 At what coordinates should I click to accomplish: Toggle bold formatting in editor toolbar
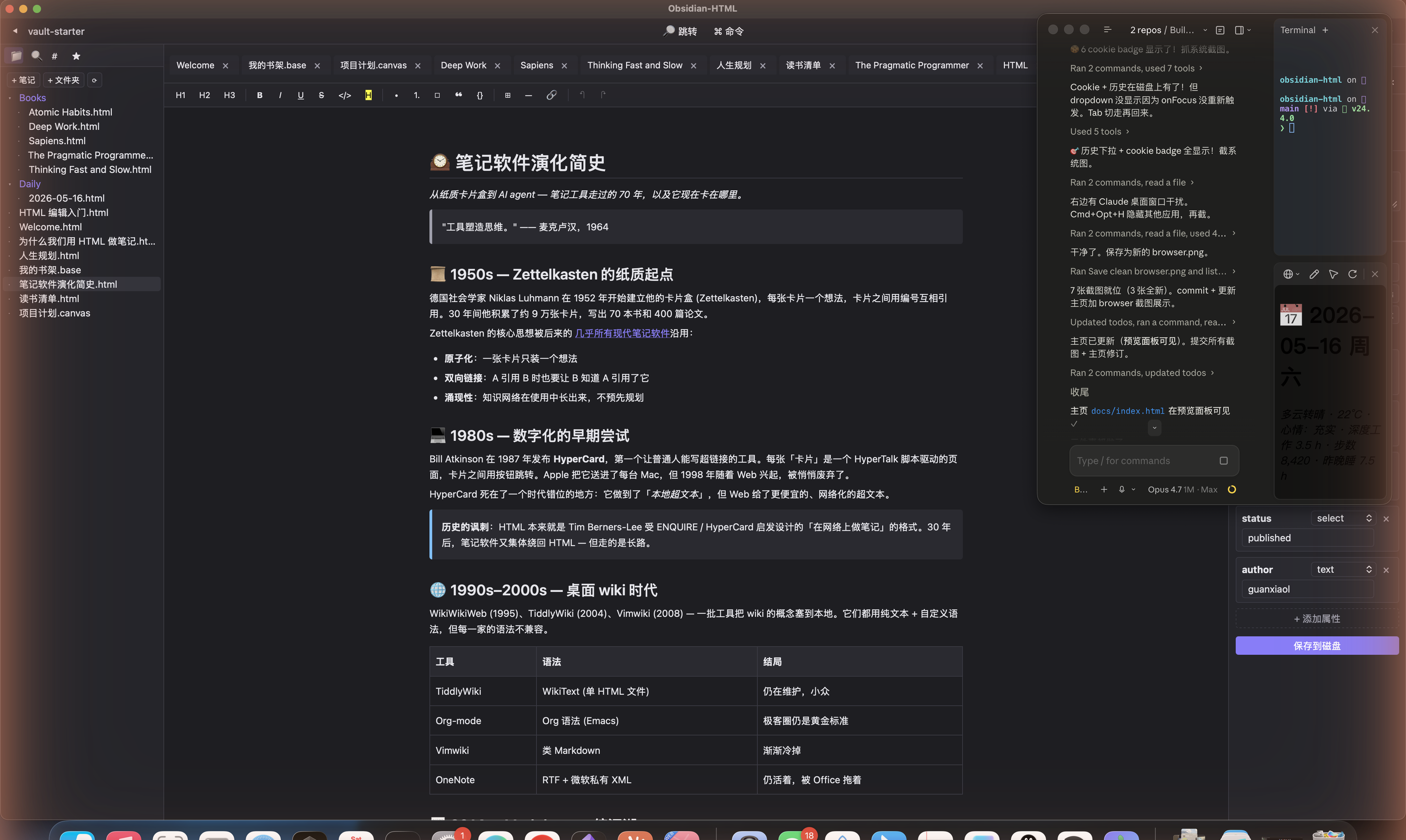[260, 95]
